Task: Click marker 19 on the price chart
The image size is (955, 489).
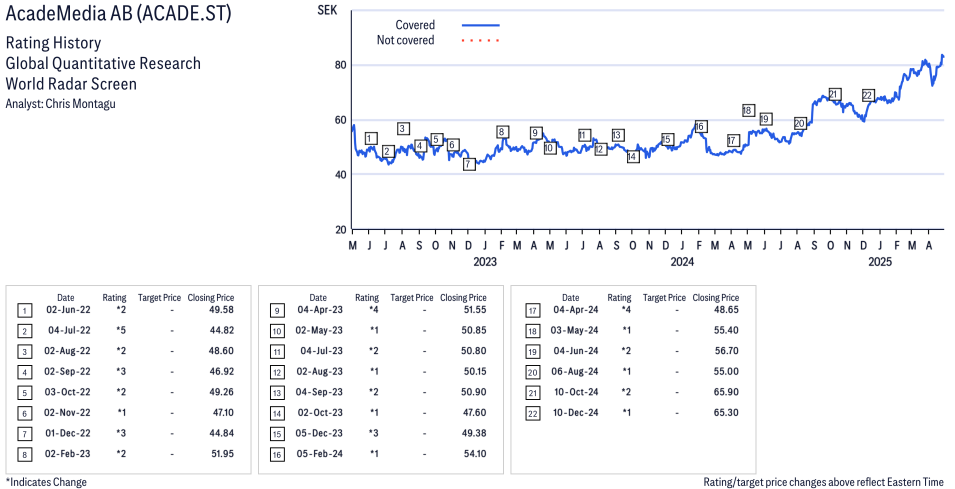Action: tap(766, 119)
